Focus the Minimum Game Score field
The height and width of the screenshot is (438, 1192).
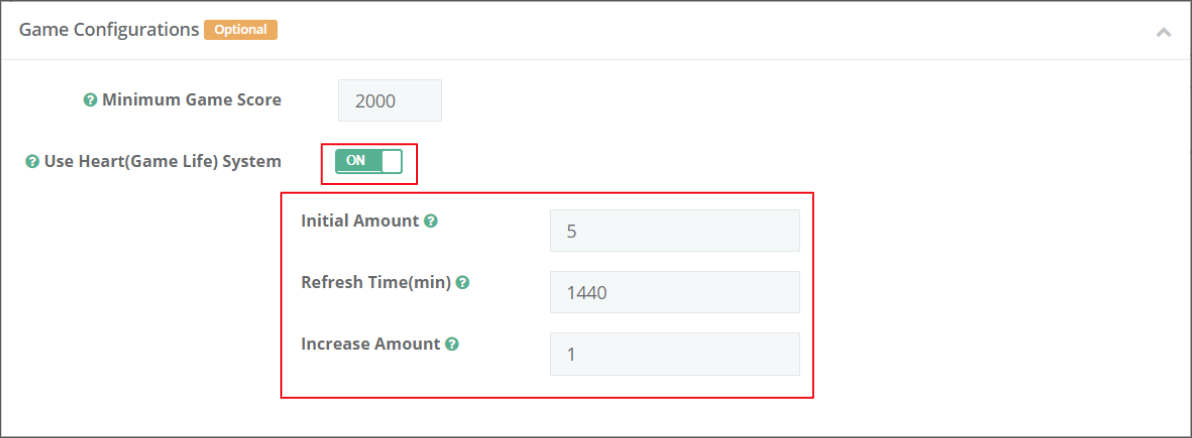390,101
